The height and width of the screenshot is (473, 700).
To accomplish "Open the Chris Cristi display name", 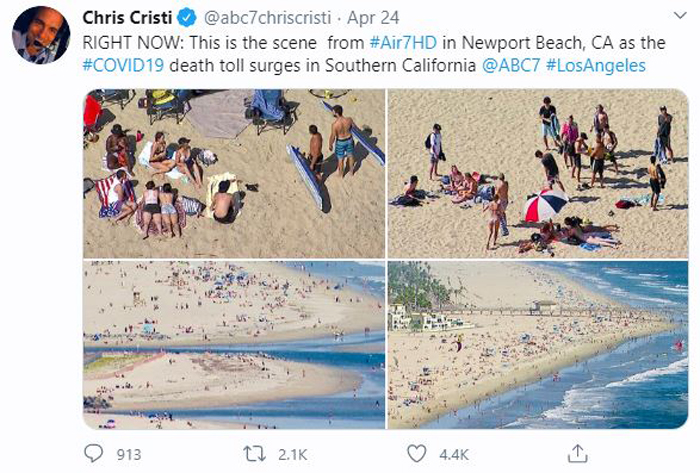I will pyautogui.click(x=127, y=18).
